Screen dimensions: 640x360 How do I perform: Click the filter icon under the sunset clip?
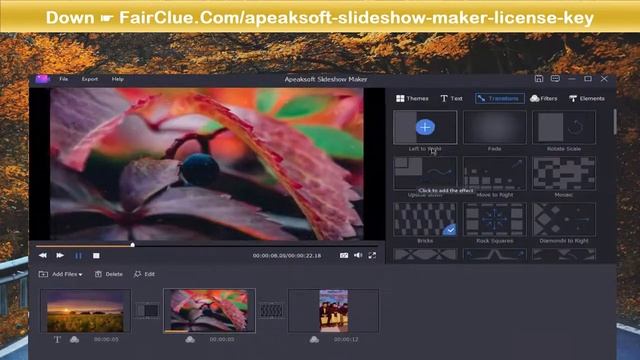74,340
